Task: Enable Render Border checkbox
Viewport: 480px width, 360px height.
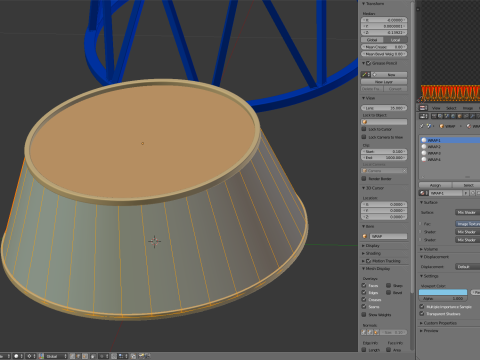Action: (364, 179)
